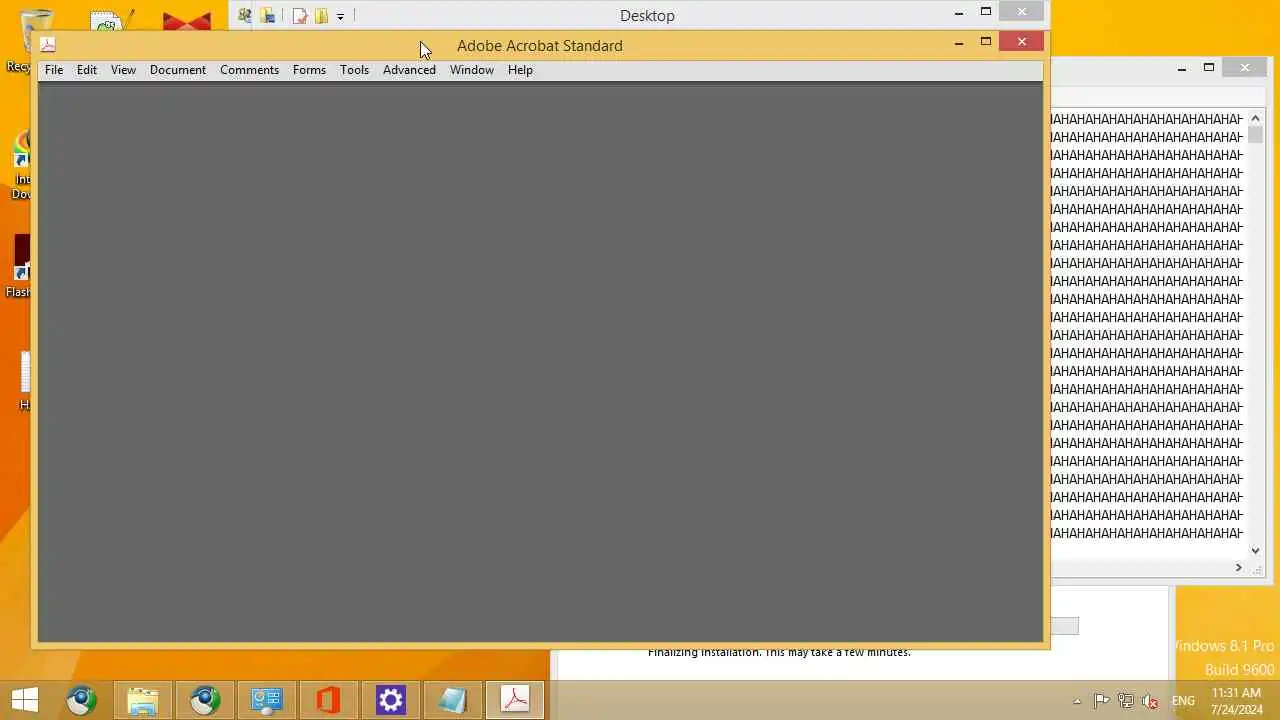The height and width of the screenshot is (720, 1280).
Task: Click the New folder icon in the Desktop window toolbar
Action: (x=321, y=16)
